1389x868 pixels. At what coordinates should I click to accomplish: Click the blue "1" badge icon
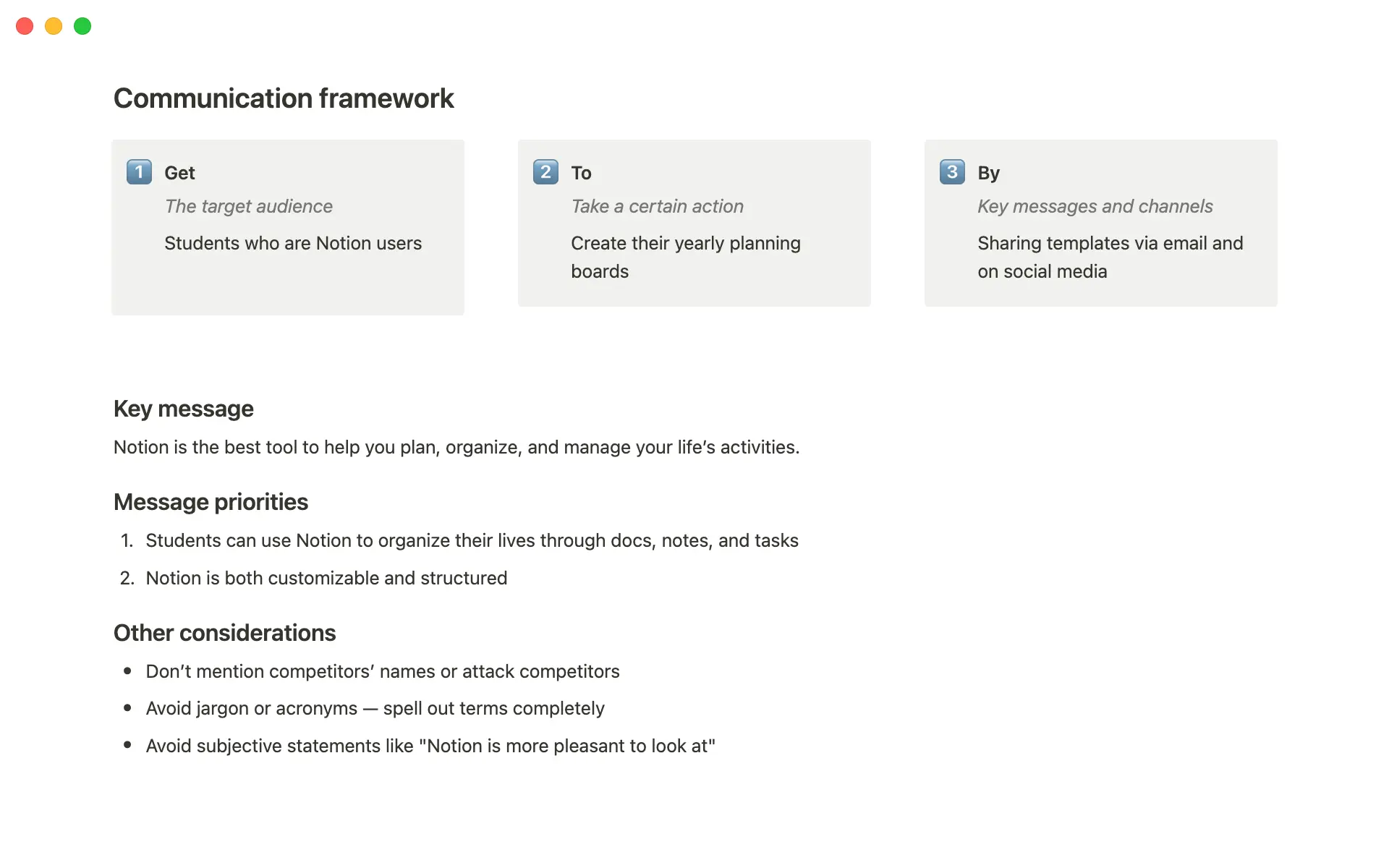click(x=139, y=172)
